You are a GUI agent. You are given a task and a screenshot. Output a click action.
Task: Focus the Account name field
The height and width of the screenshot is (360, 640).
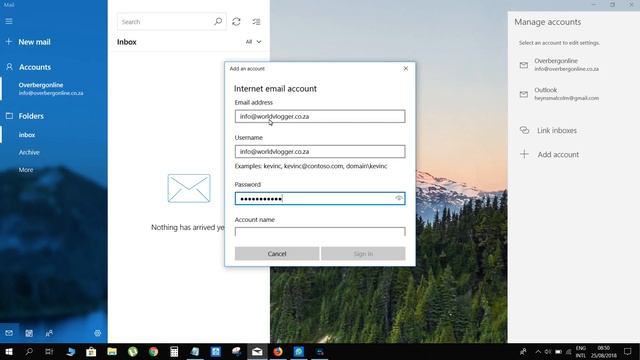tap(320, 232)
